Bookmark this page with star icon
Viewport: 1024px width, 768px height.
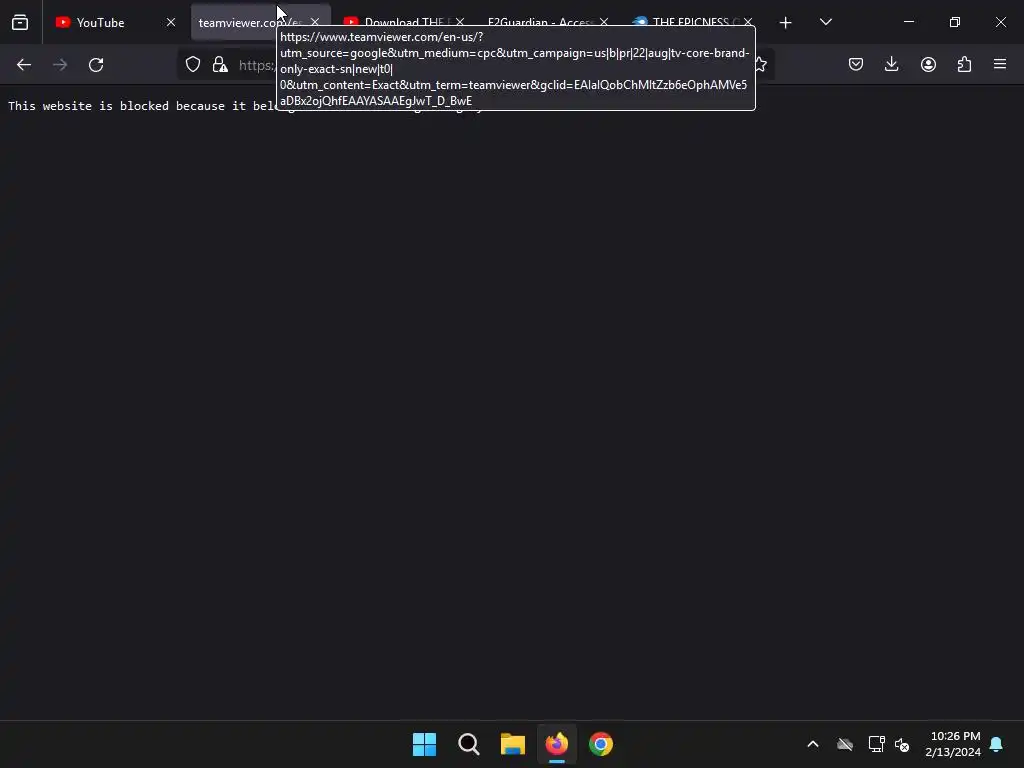761,65
